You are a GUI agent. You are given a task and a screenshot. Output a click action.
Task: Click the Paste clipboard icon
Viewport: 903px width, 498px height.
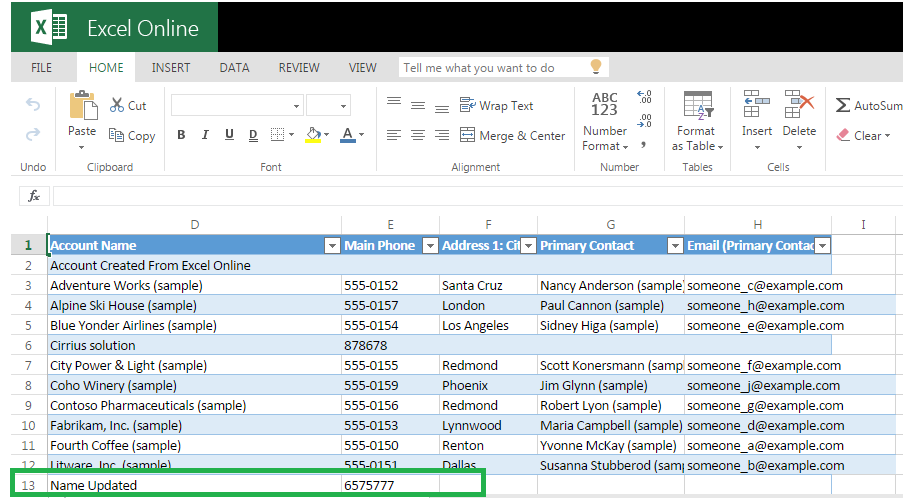coord(83,105)
